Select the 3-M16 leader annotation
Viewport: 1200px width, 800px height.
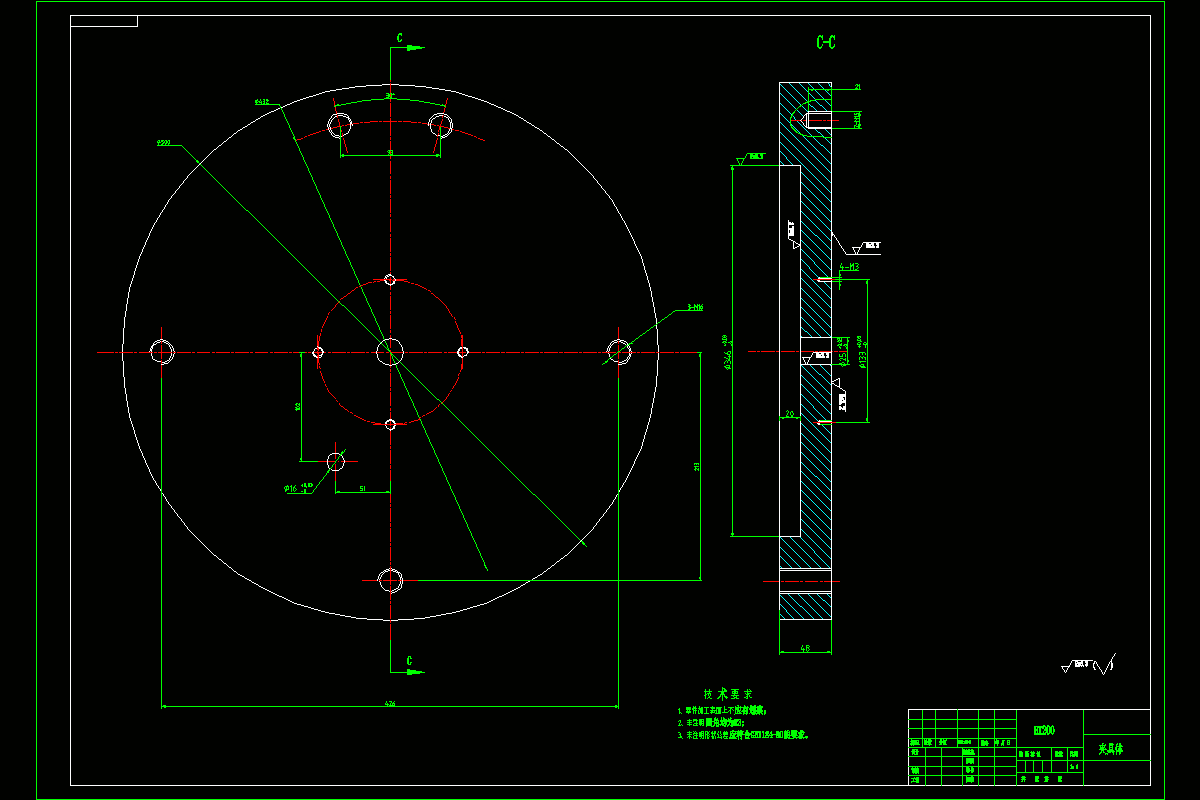point(695,308)
